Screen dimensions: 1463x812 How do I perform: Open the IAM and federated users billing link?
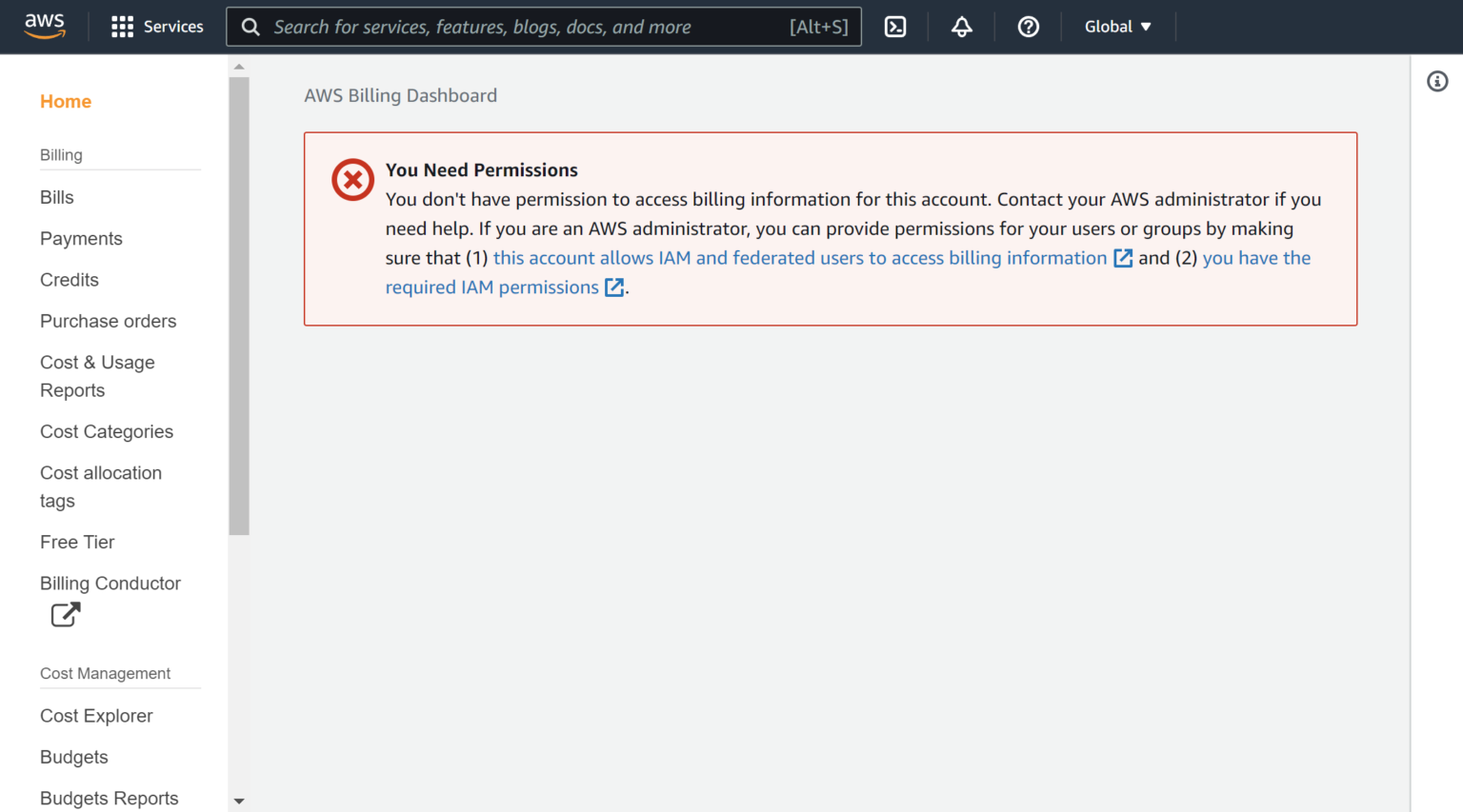click(803, 257)
